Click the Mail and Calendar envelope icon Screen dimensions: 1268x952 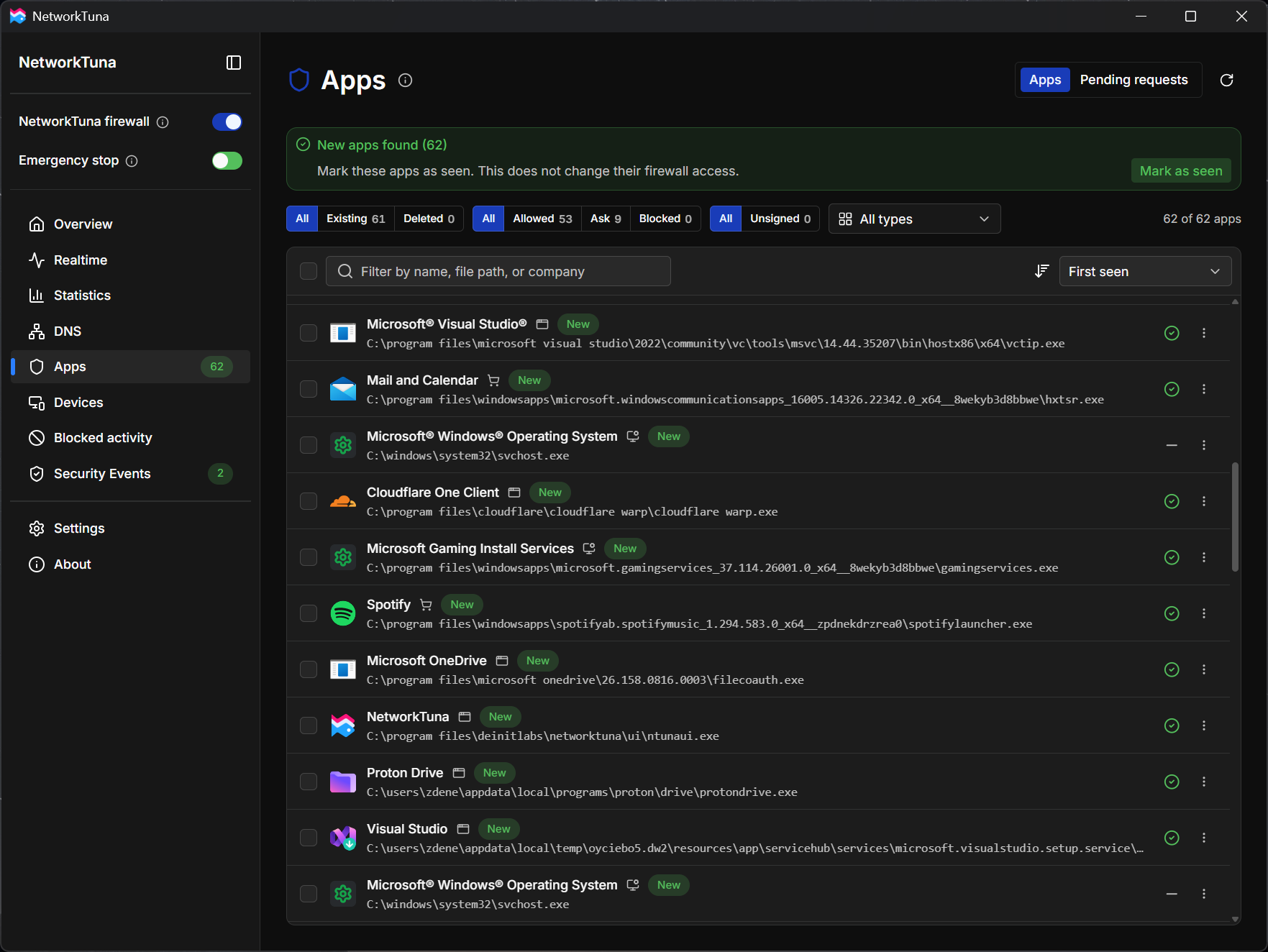click(343, 389)
